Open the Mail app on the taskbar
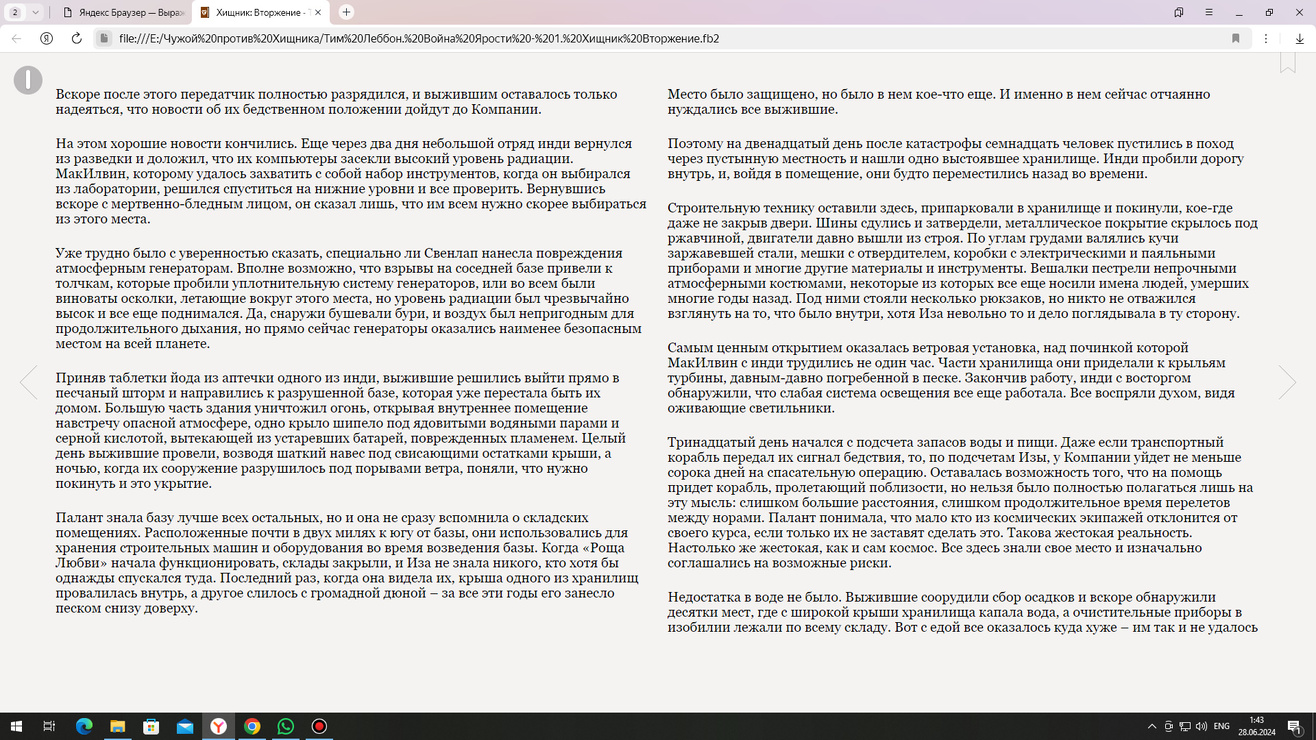 coord(185,727)
